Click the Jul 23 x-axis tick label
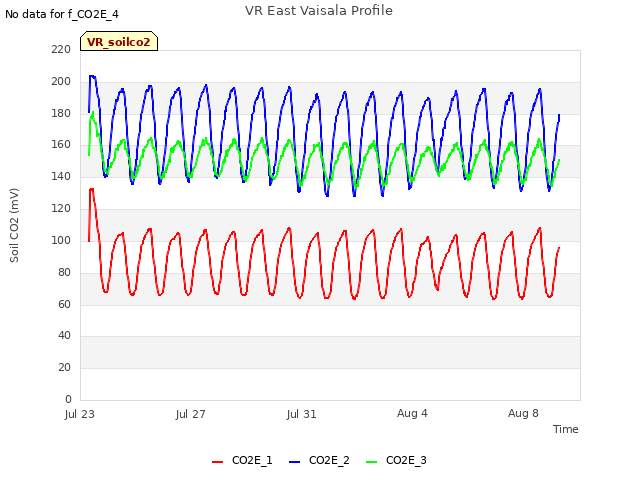Screen dimensions: 640x480 point(80,414)
